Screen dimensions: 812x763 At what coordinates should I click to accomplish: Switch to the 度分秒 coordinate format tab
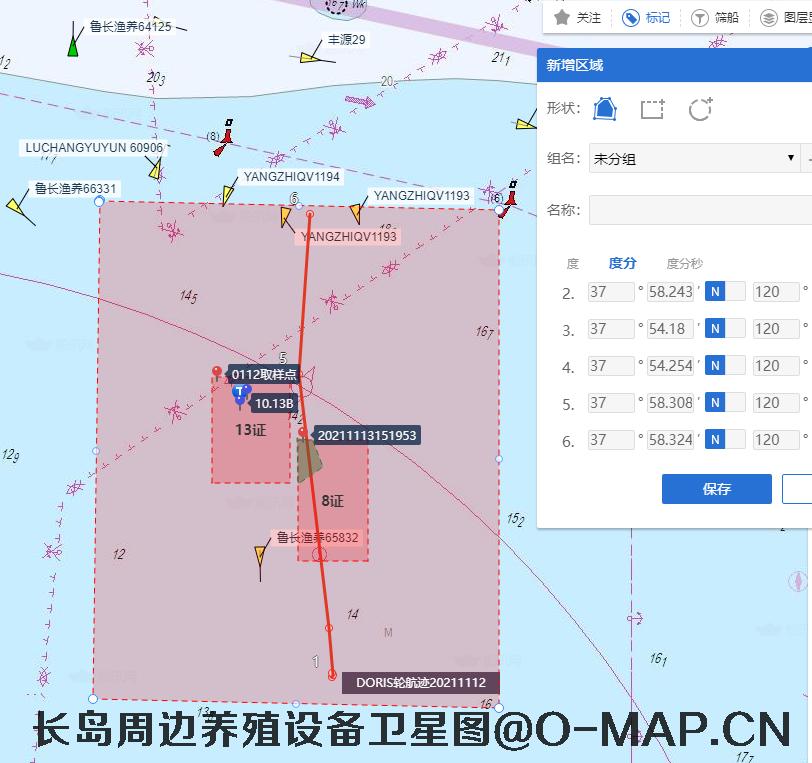pos(684,264)
